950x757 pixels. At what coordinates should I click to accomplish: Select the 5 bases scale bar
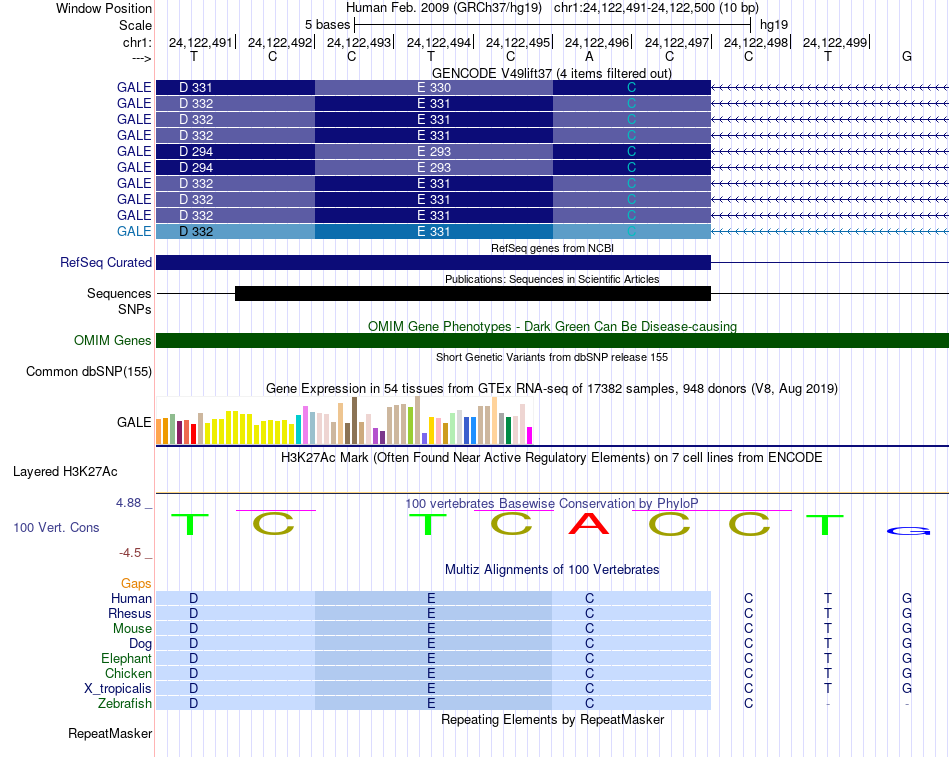(x=553, y=25)
